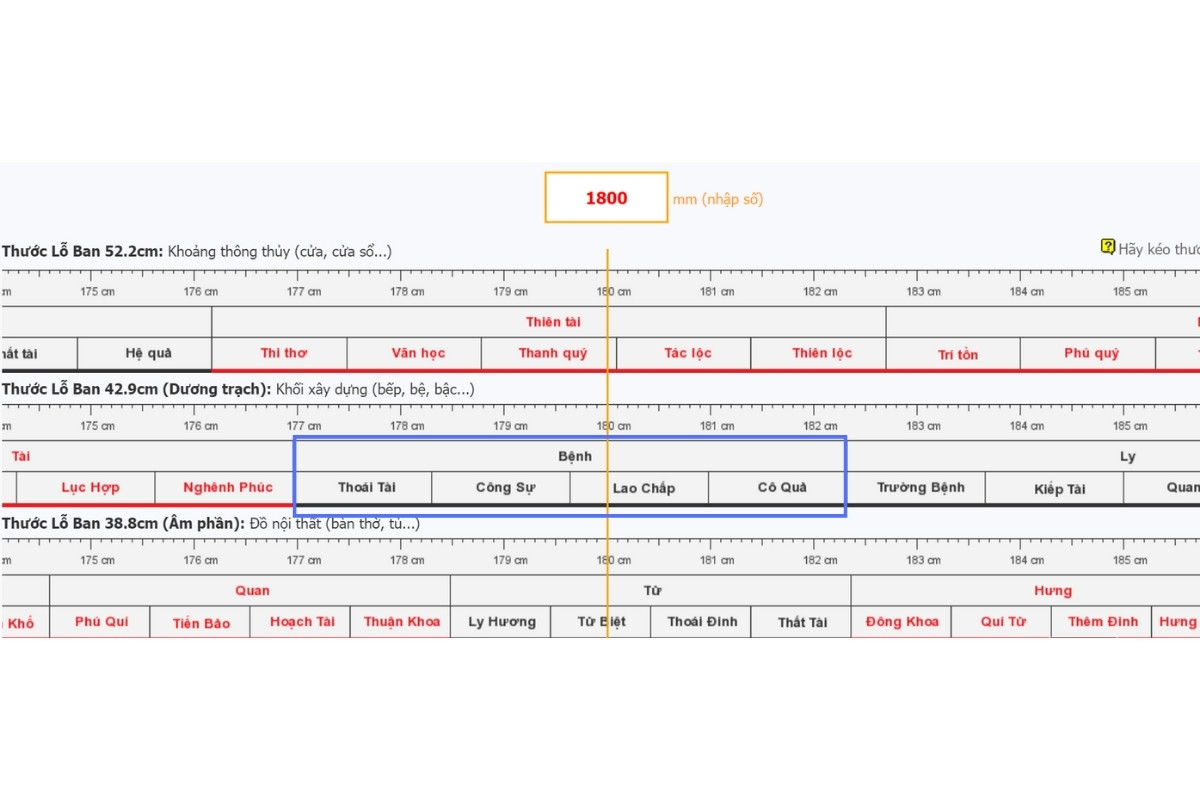Click the 'Thuận Khoa' cell
This screenshot has width=1200, height=800.
click(x=400, y=622)
